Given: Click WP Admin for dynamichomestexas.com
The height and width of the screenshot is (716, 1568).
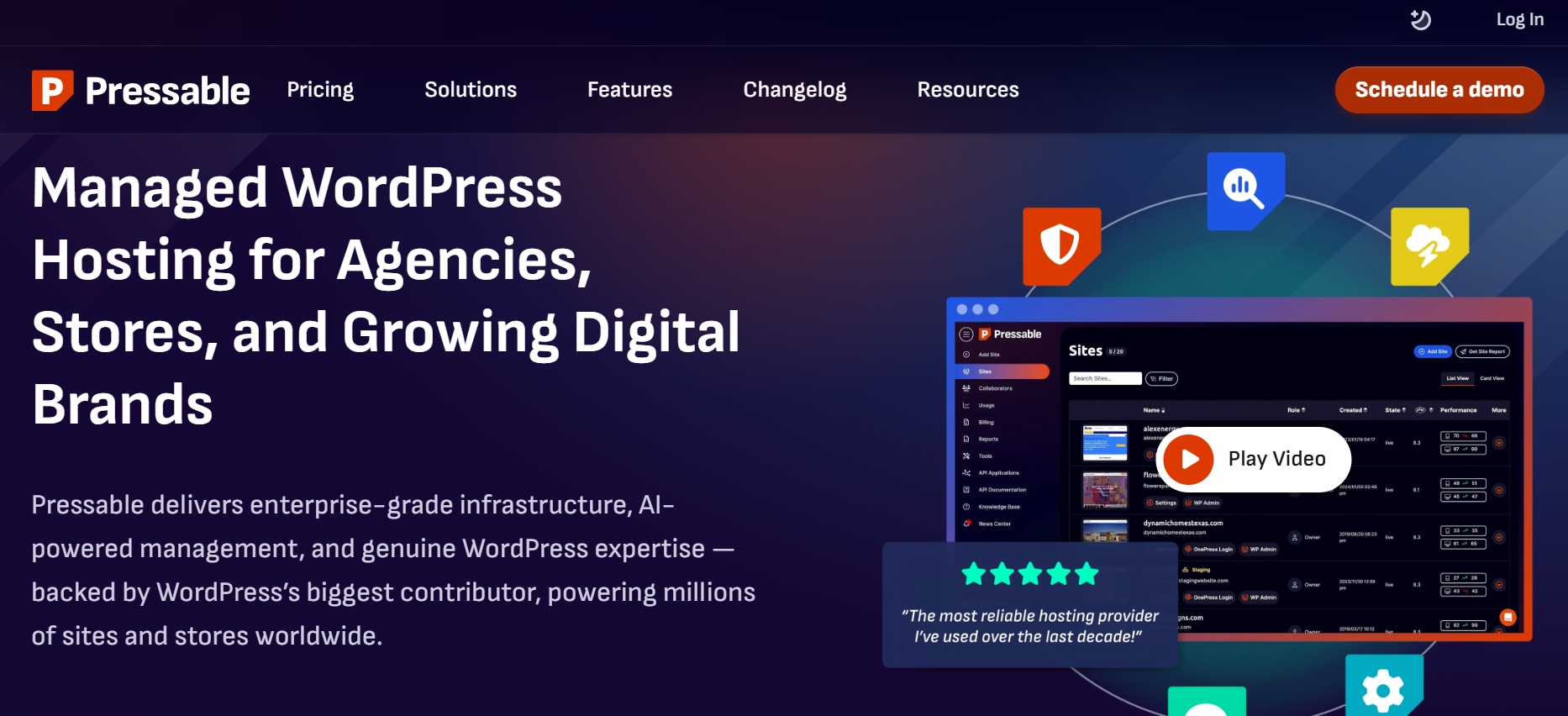Looking at the screenshot, I should coord(1258,549).
